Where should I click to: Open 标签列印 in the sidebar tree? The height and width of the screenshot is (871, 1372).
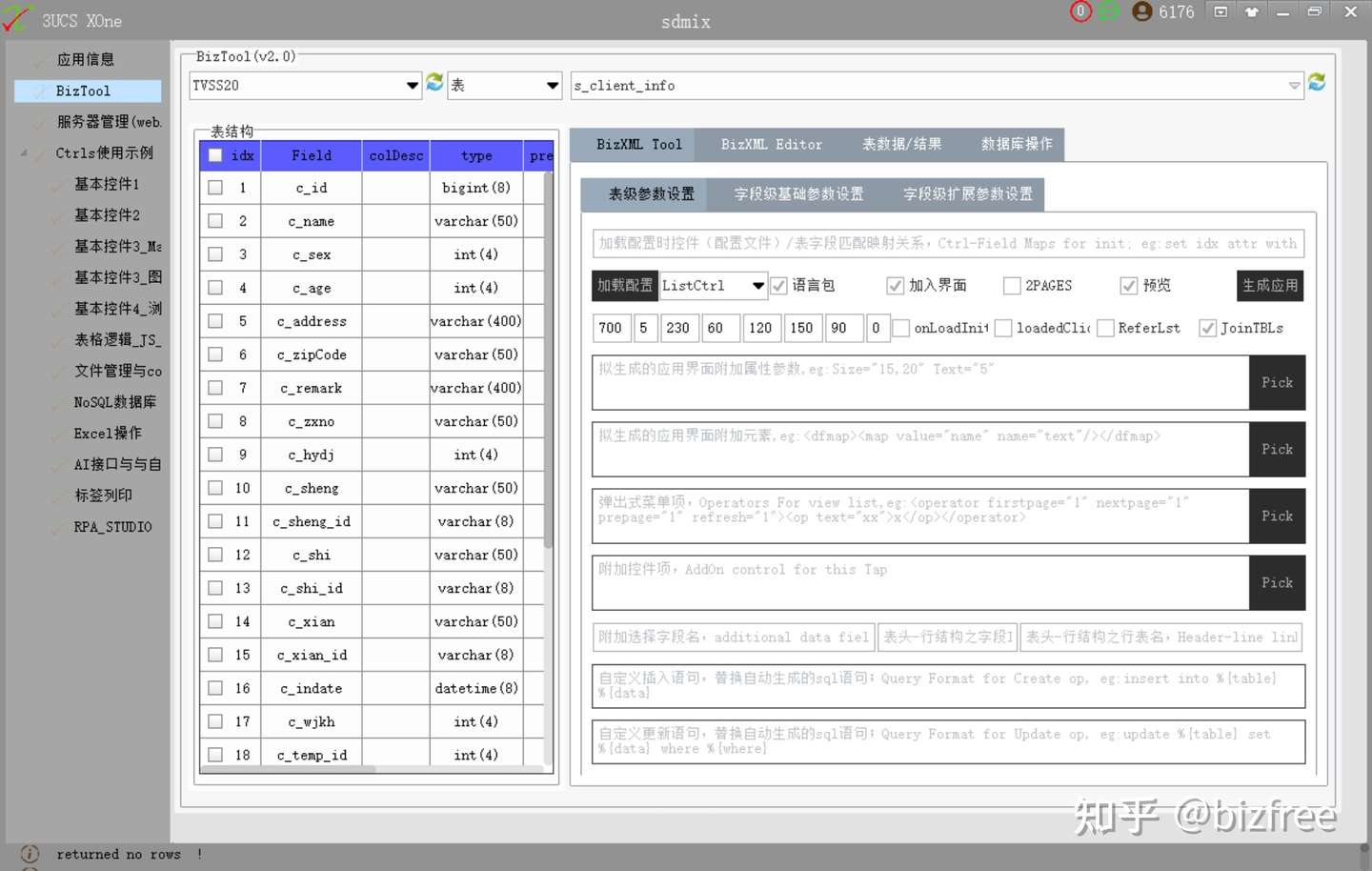[103, 496]
